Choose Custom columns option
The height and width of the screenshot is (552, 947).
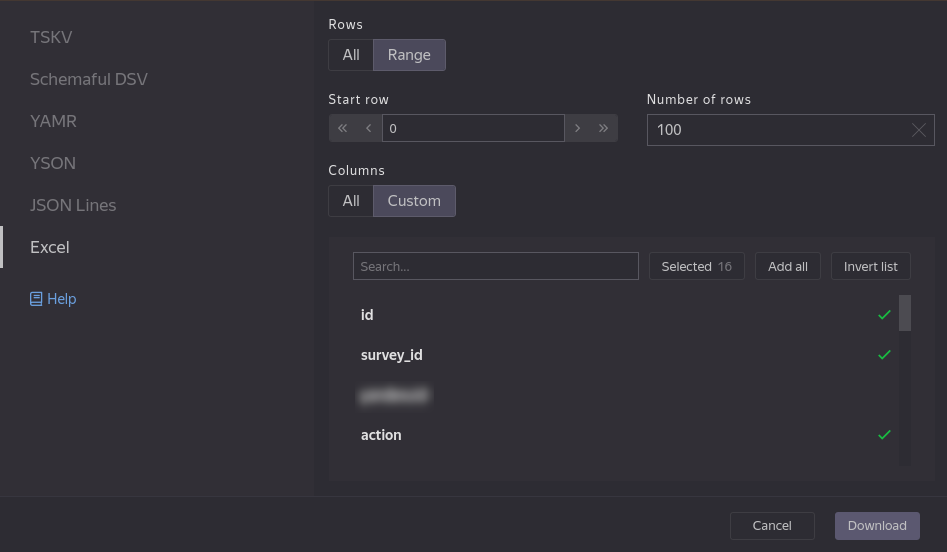(x=414, y=201)
